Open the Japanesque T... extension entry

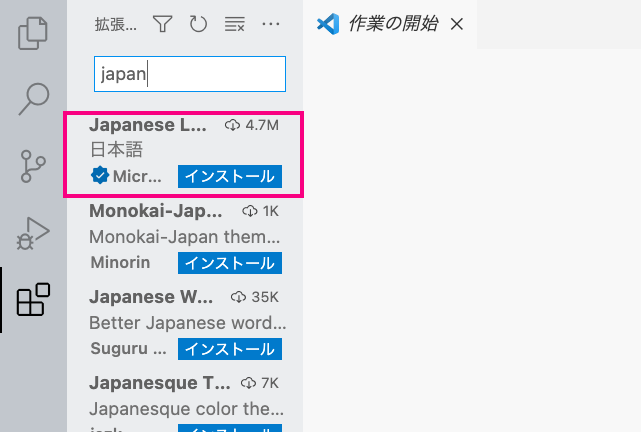point(185,401)
